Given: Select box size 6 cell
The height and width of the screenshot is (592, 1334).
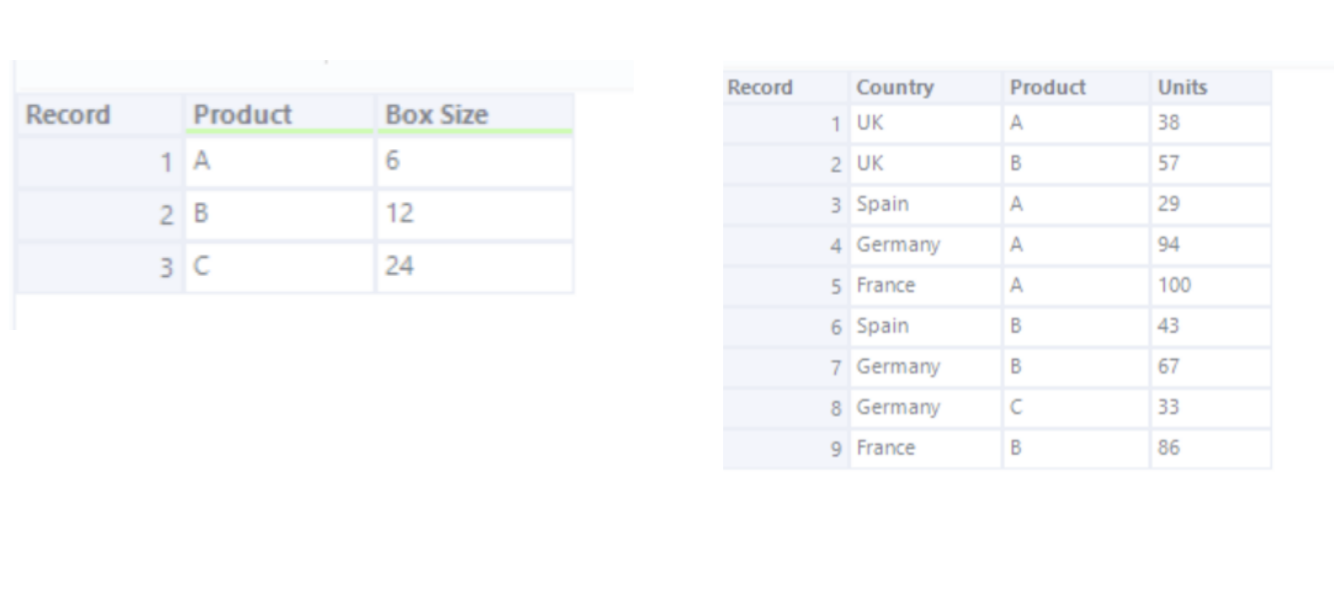Looking at the screenshot, I should point(475,161).
